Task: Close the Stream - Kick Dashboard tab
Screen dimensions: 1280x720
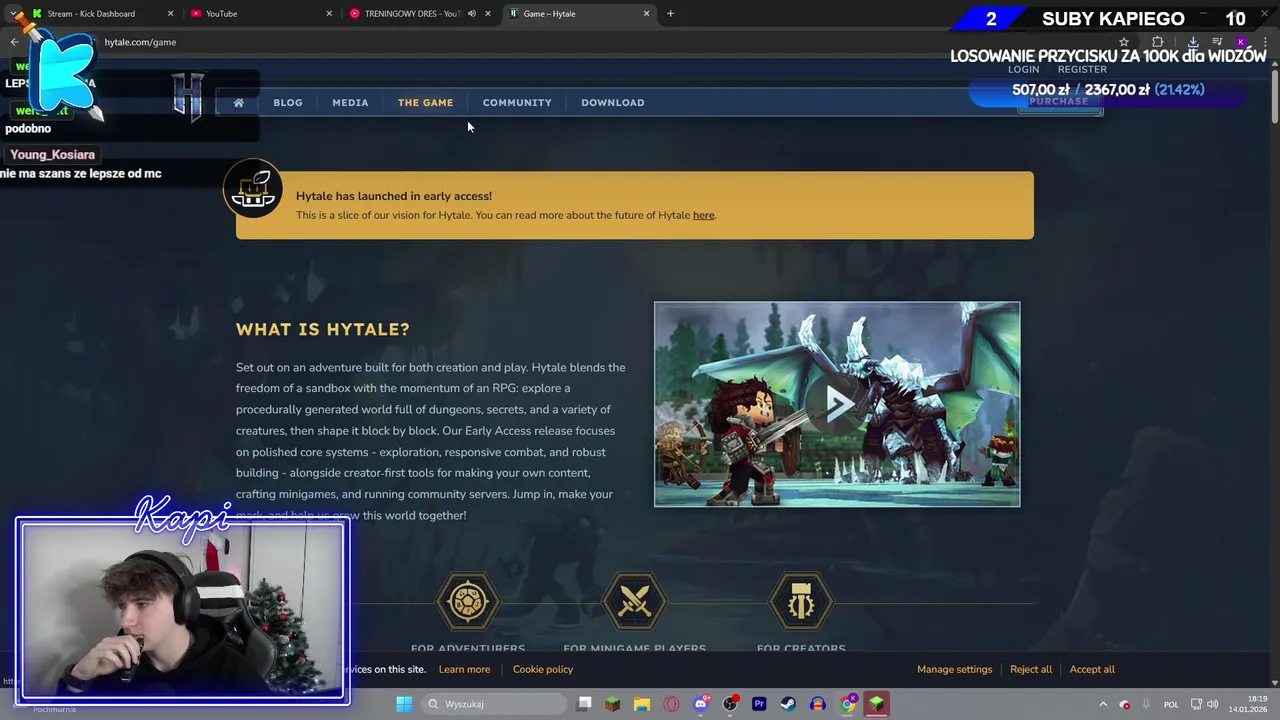Action: point(170,14)
